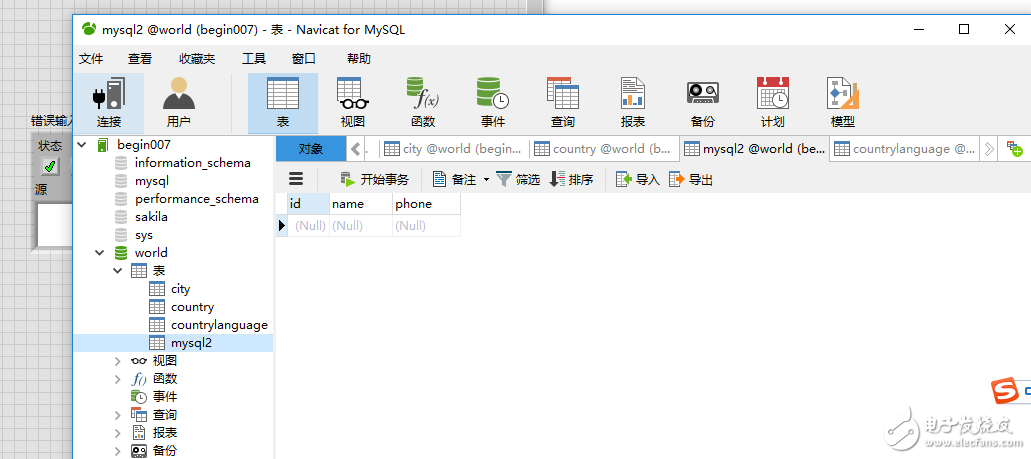Expand the Queries (查询) tree node

pyautogui.click(x=117, y=415)
